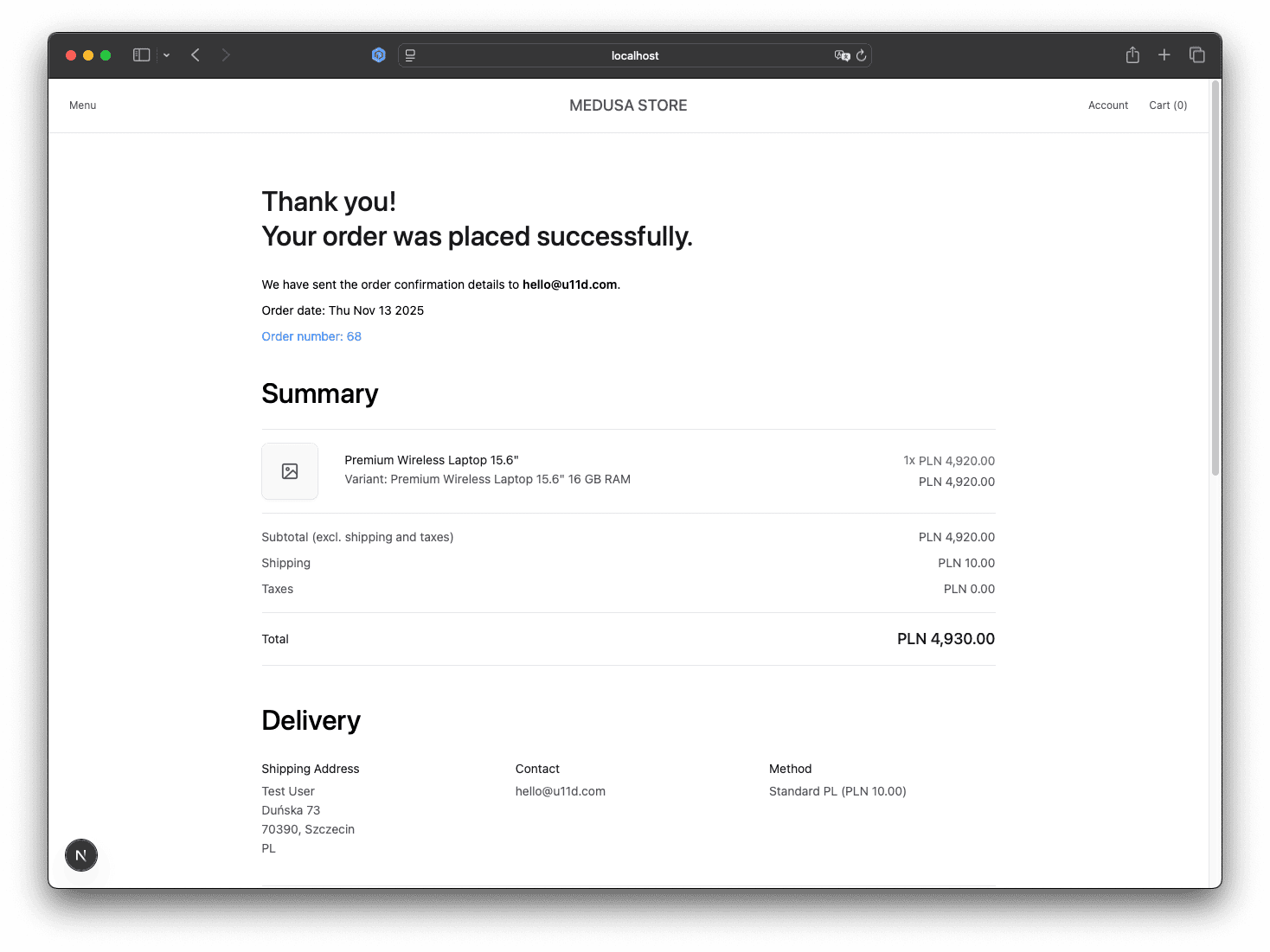
Task: Click the localhost address bar
Action: [634, 55]
